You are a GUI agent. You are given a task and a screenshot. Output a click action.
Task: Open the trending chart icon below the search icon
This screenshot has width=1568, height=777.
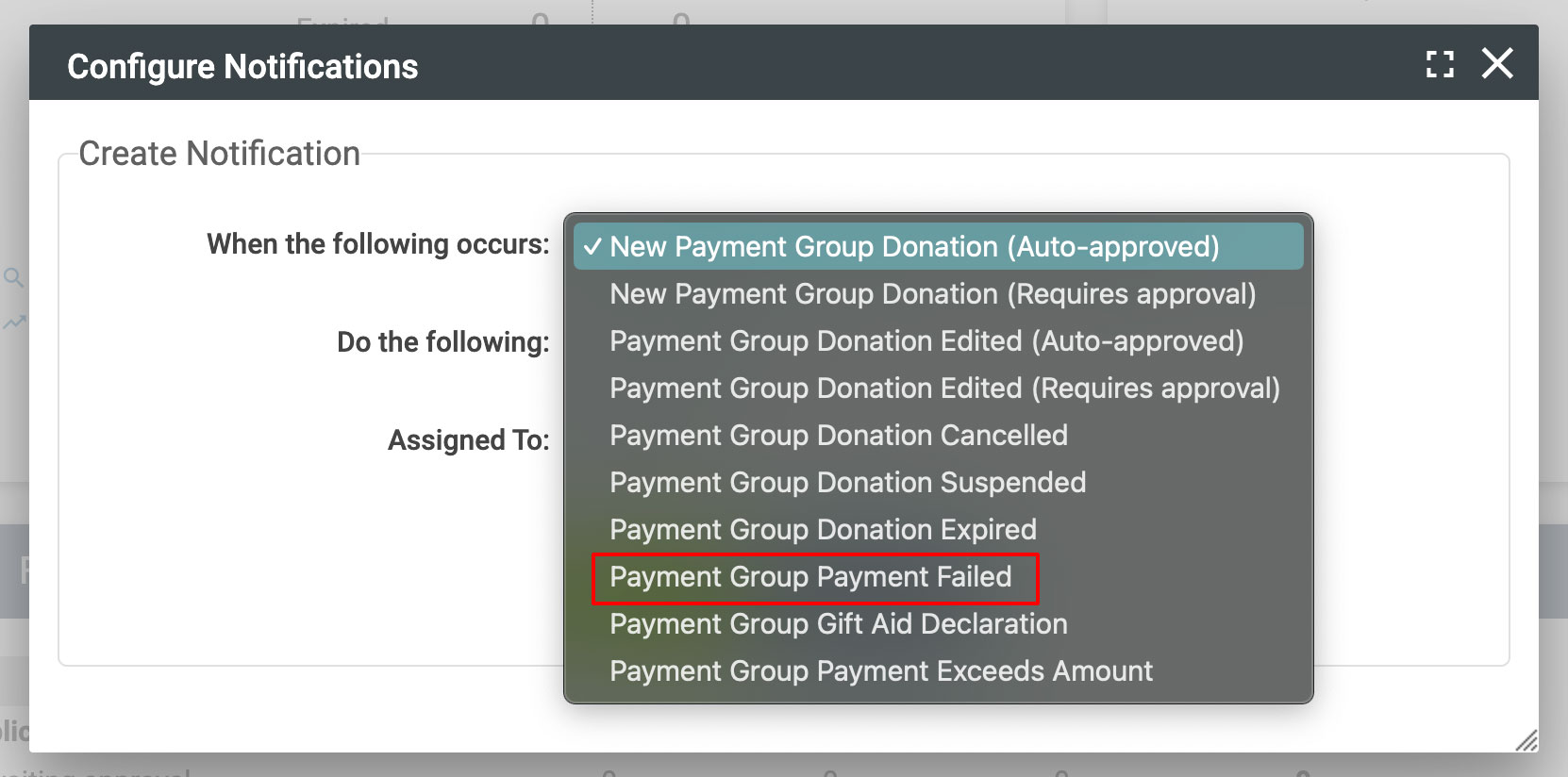tap(12, 324)
